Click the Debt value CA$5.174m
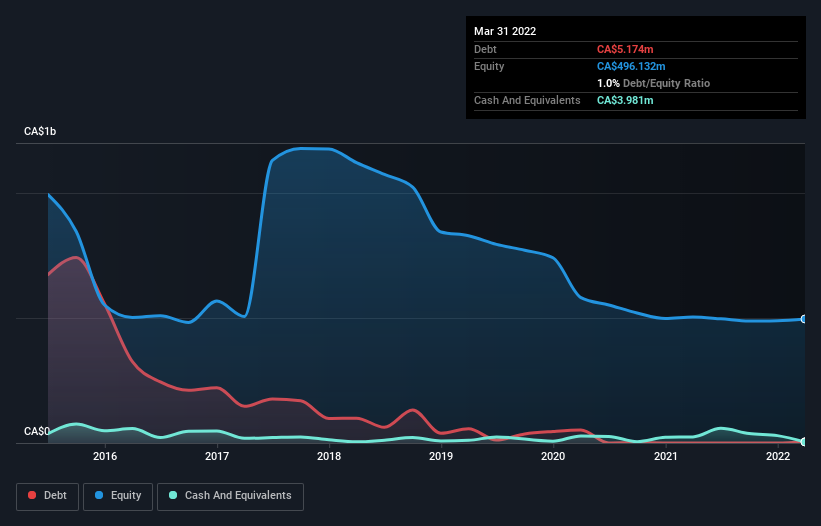 pyautogui.click(x=625, y=49)
